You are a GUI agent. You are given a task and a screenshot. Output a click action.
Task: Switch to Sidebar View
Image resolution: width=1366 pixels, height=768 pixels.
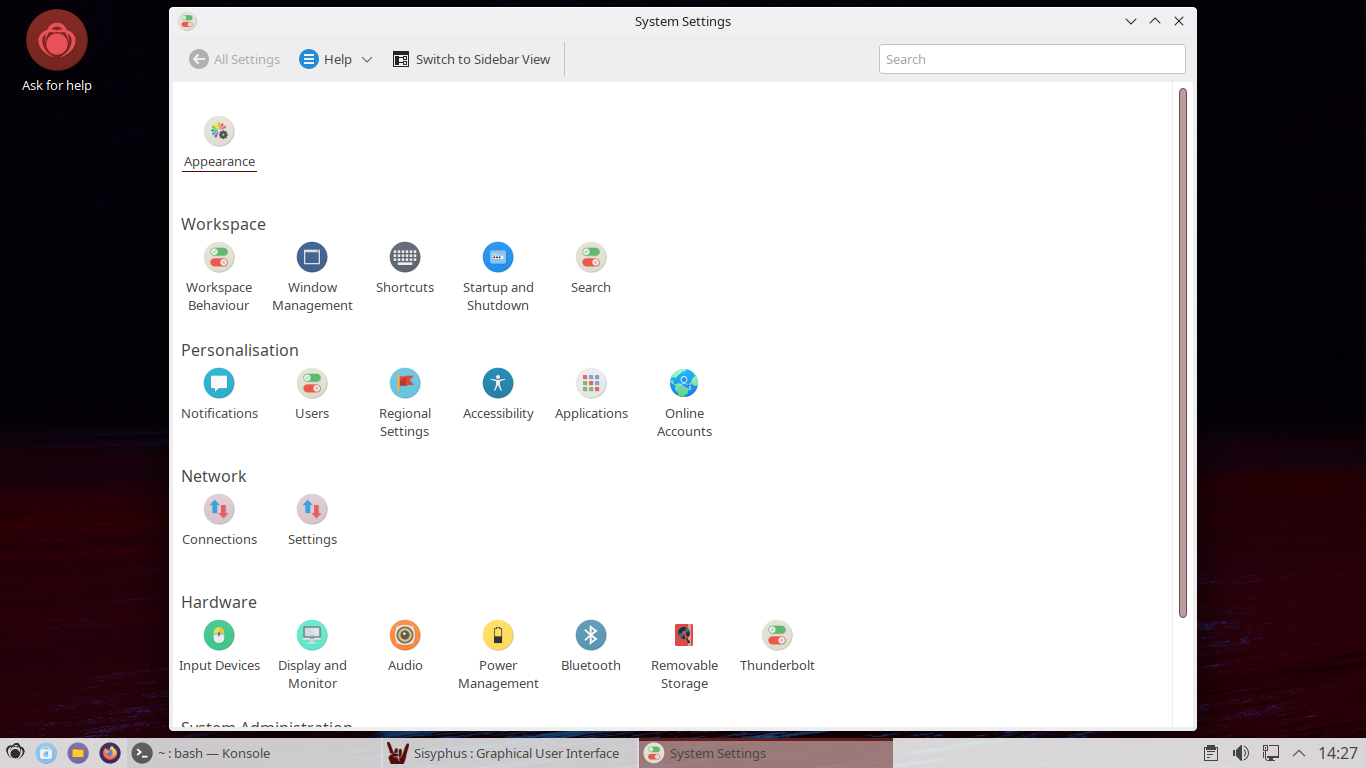472,59
